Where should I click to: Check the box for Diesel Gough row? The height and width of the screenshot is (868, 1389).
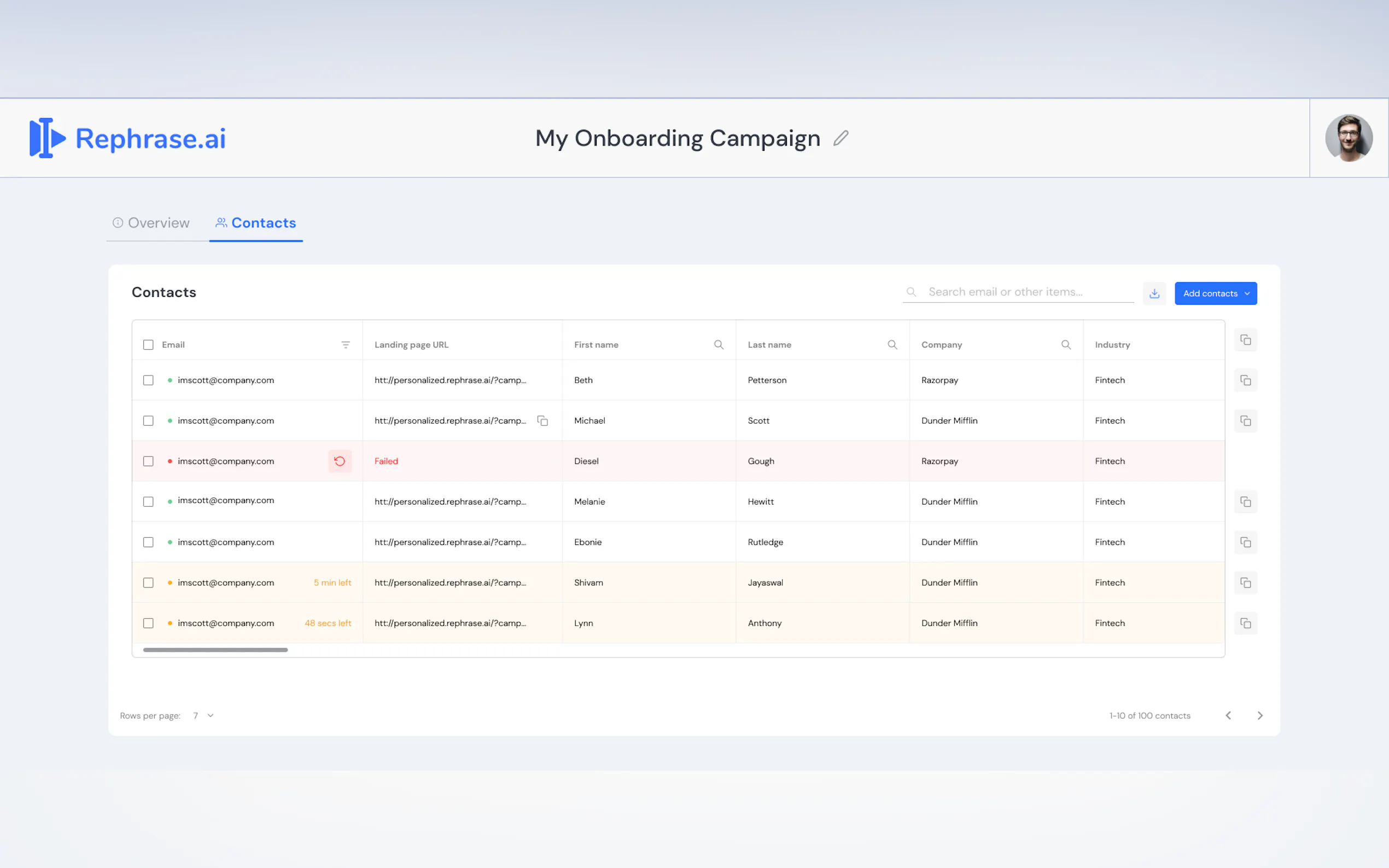[x=148, y=461]
